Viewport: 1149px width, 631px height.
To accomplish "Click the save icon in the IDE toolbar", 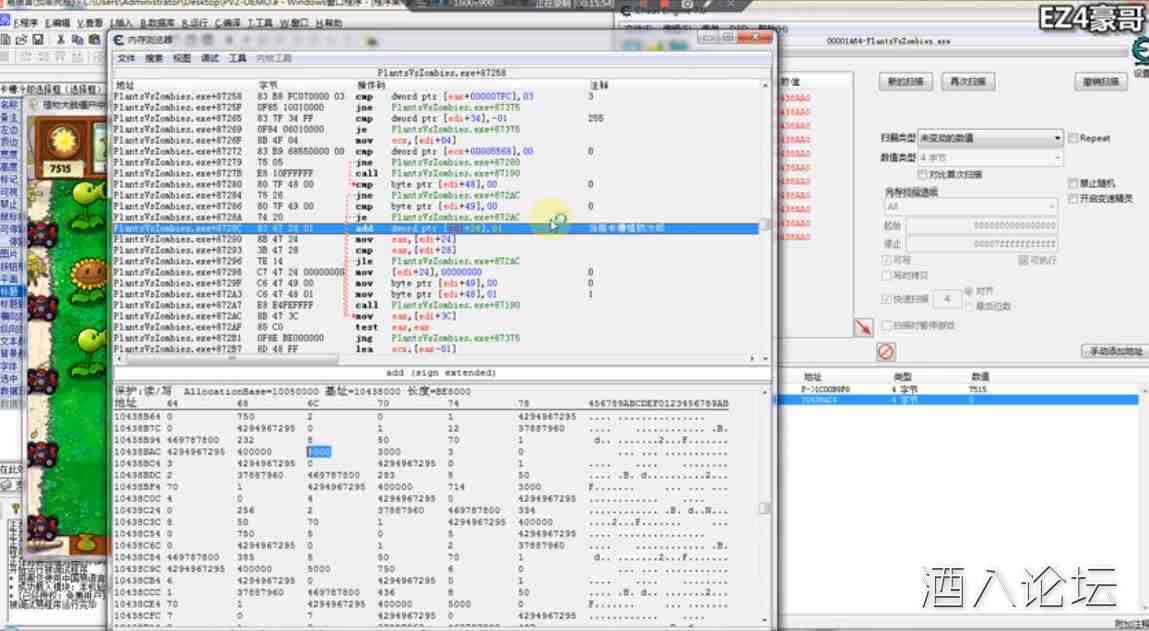I will (37, 40).
